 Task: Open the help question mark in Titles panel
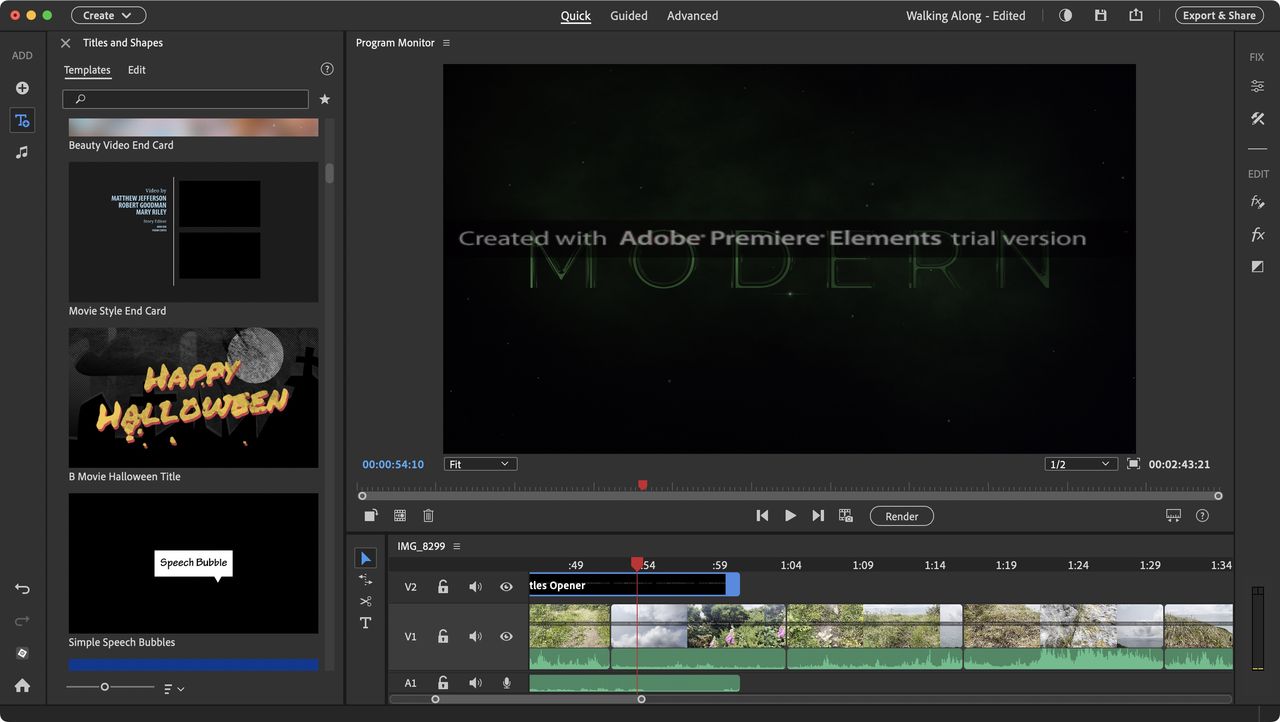pos(327,70)
